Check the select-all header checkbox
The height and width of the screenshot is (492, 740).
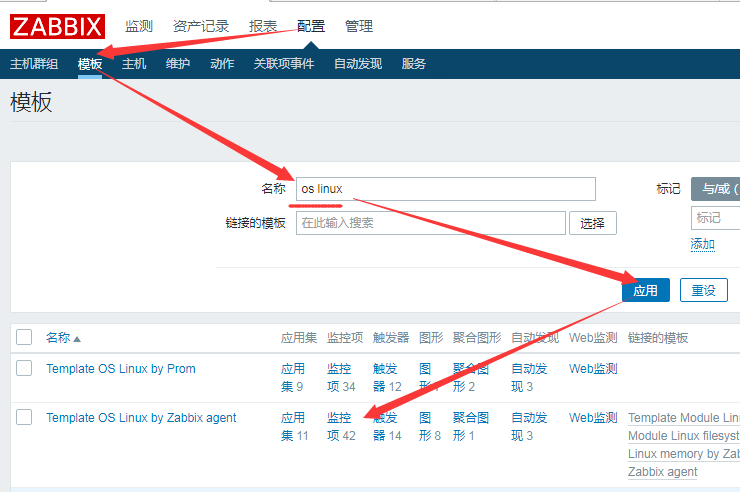(x=24, y=337)
